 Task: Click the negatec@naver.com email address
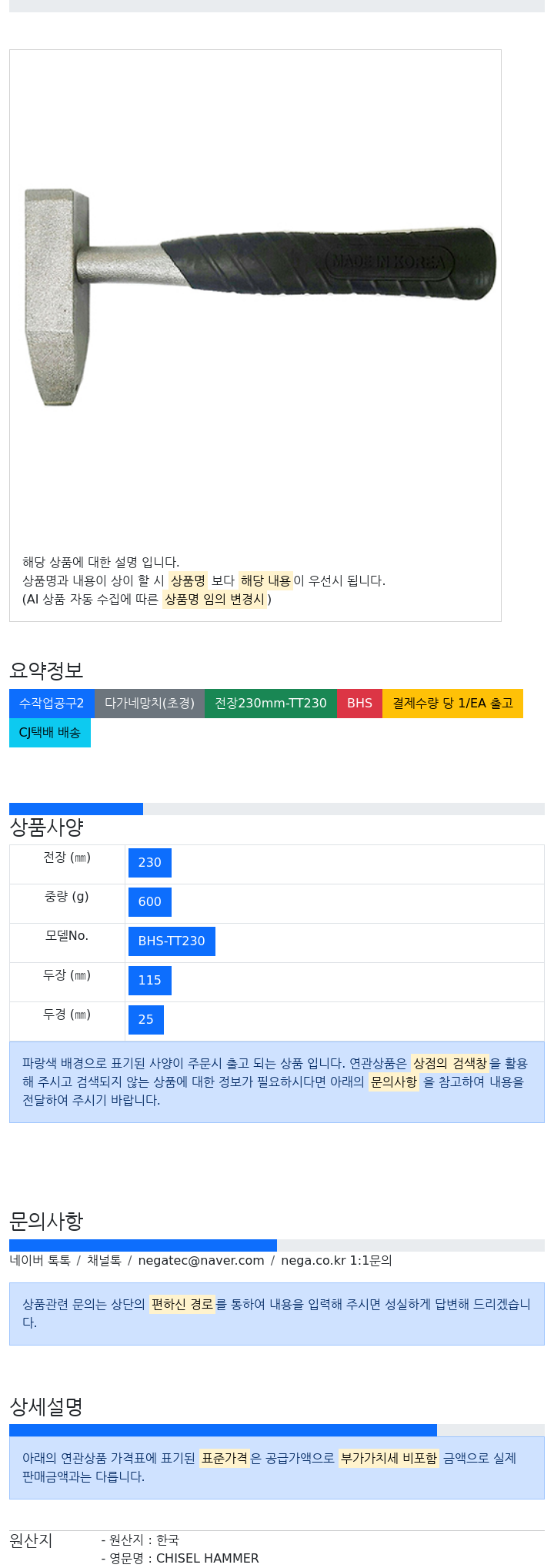[x=201, y=1261]
